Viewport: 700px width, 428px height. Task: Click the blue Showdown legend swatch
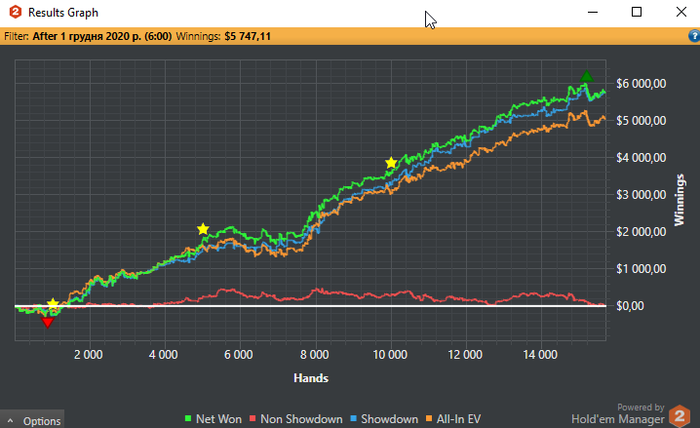(353, 419)
